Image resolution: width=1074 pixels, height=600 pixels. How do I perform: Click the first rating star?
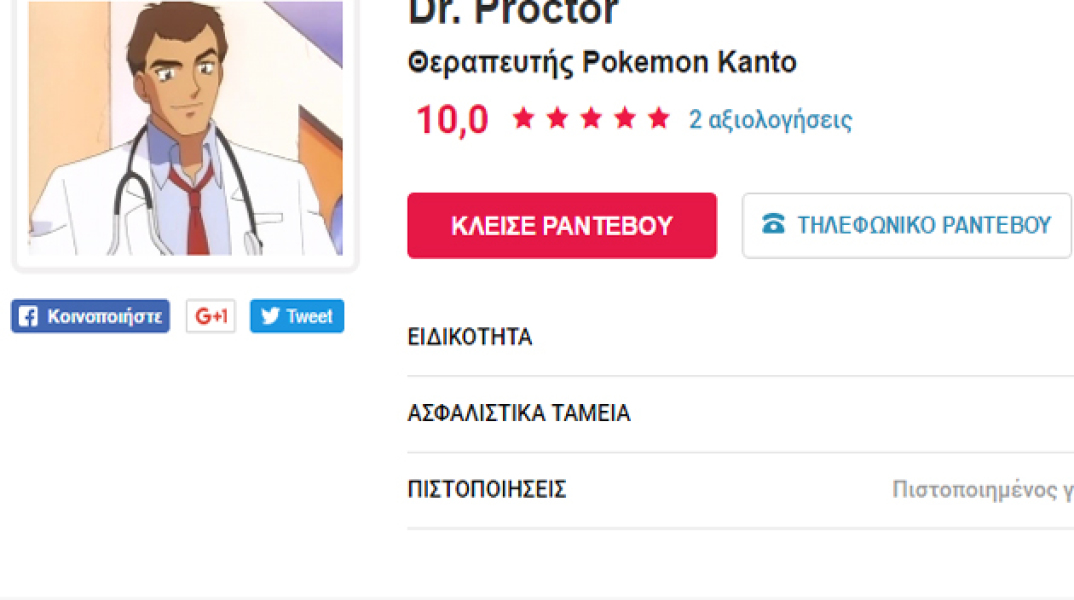point(523,119)
